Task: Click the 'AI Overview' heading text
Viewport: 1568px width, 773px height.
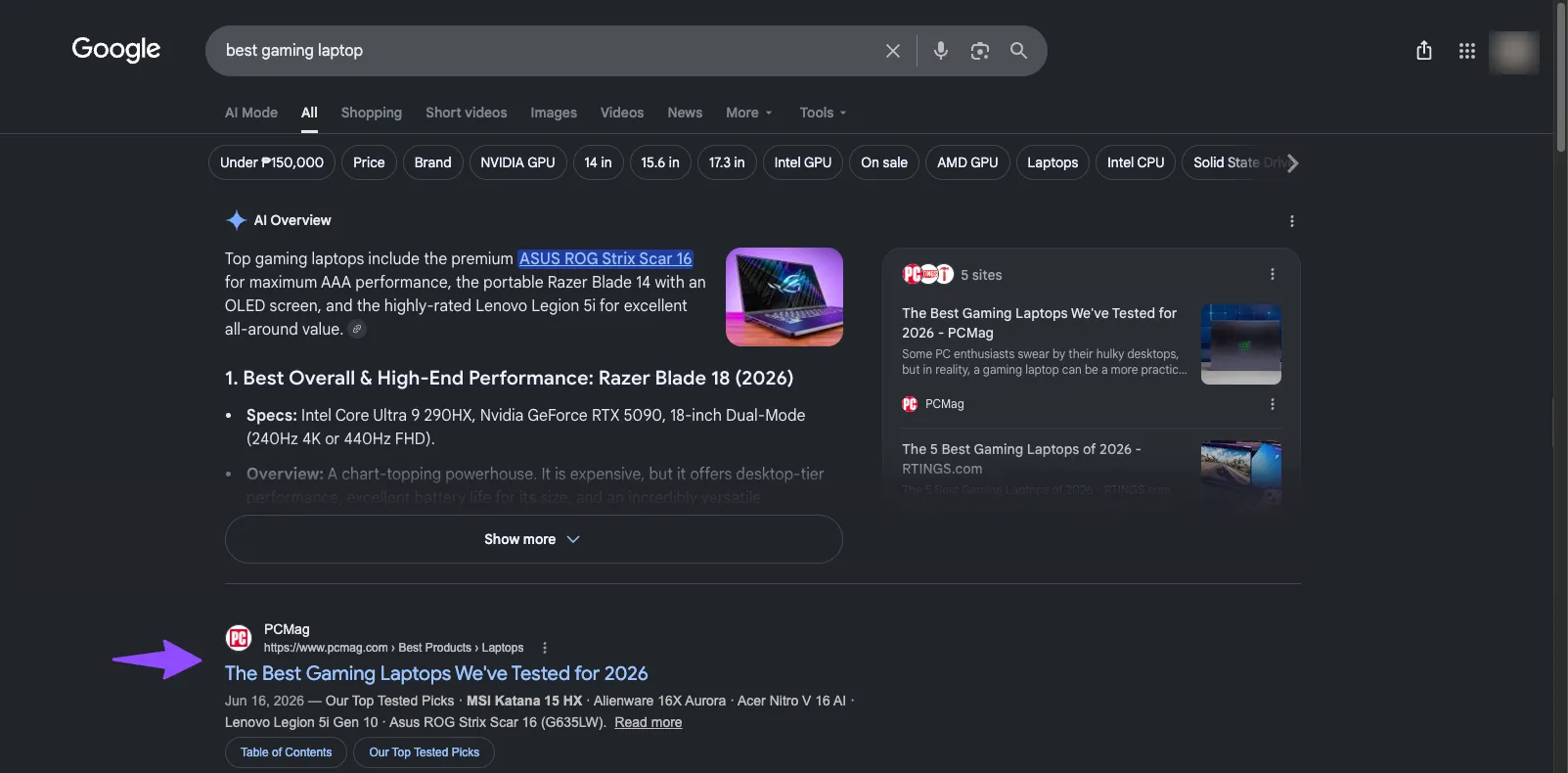Action: click(292, 220)
